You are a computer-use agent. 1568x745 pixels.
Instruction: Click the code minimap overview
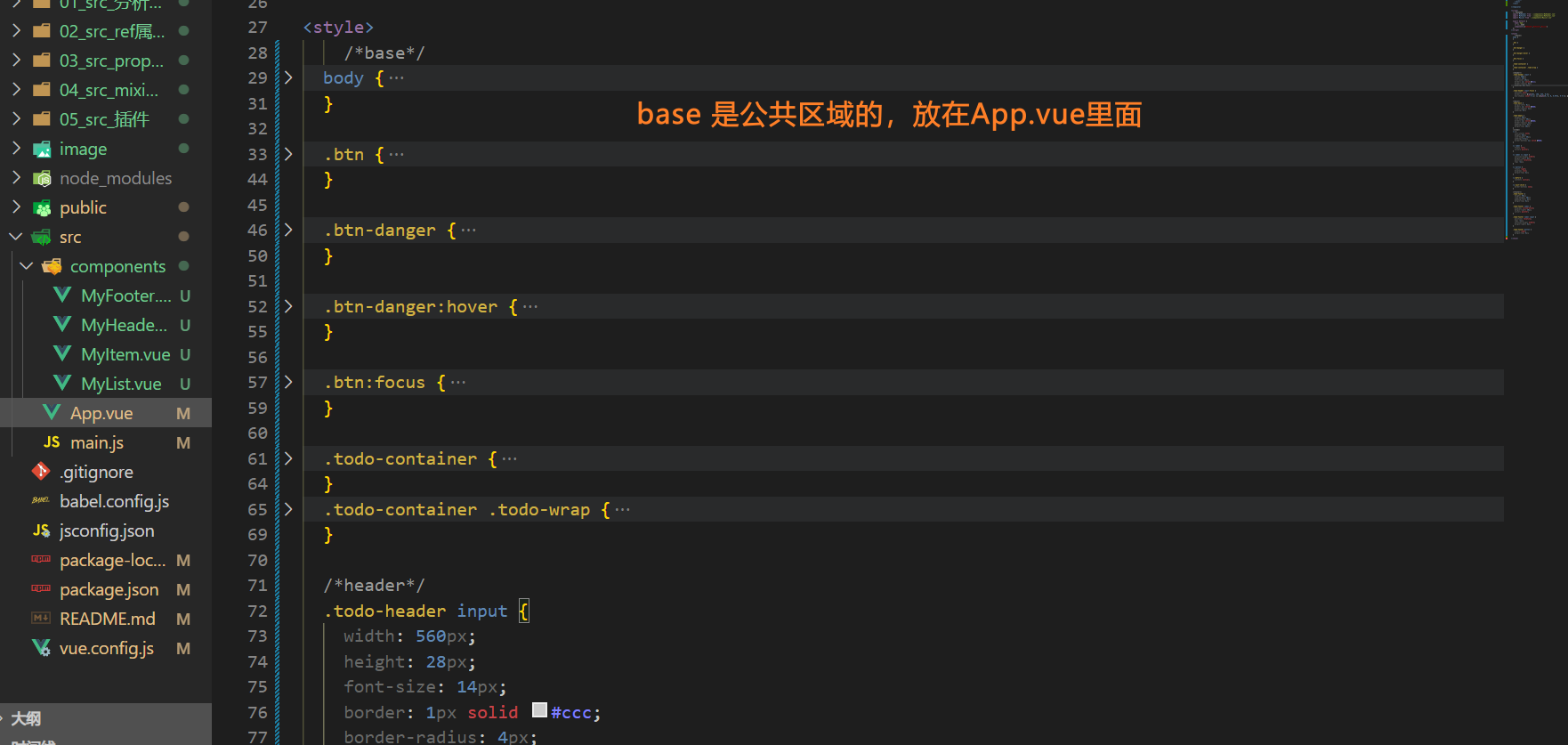1536,120
